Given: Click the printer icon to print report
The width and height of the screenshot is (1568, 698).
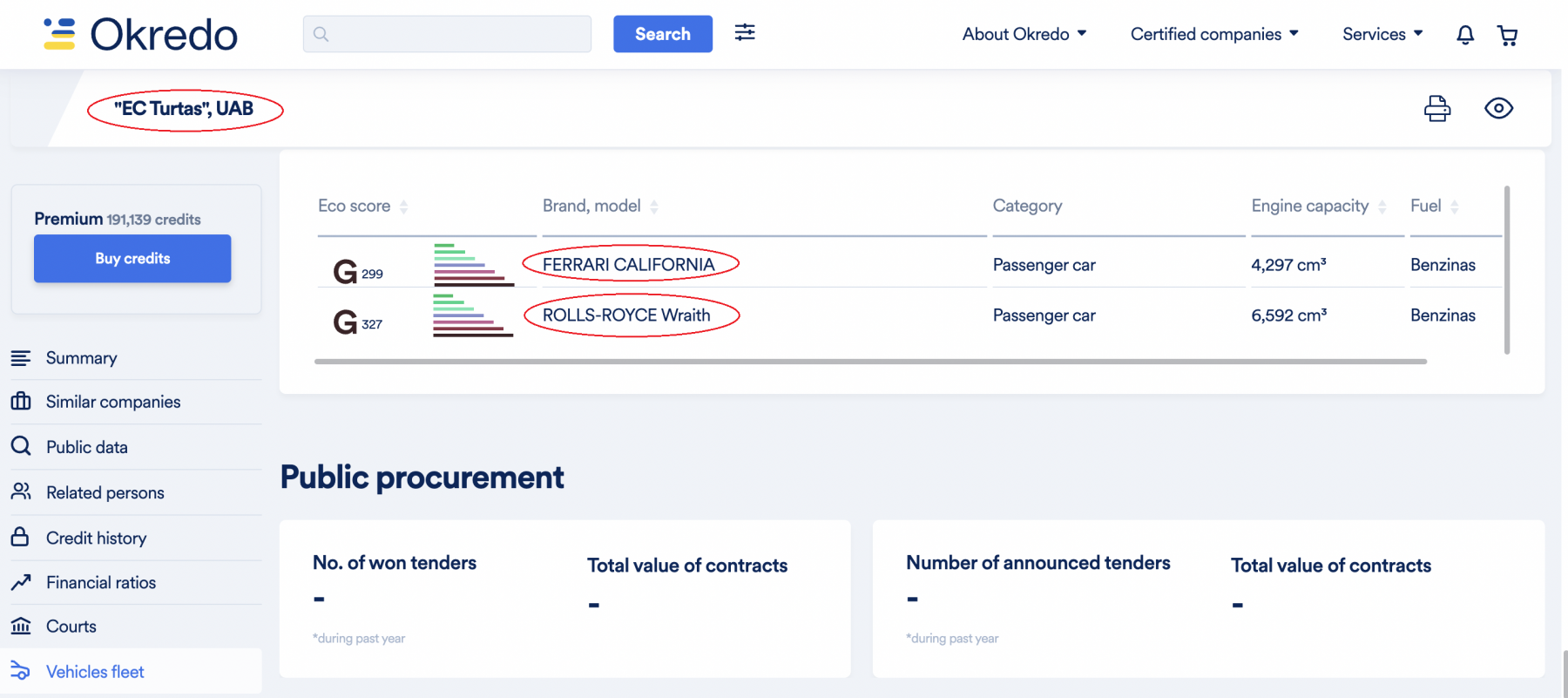Looking at the screenshot, I should [x=1437, y=108].
